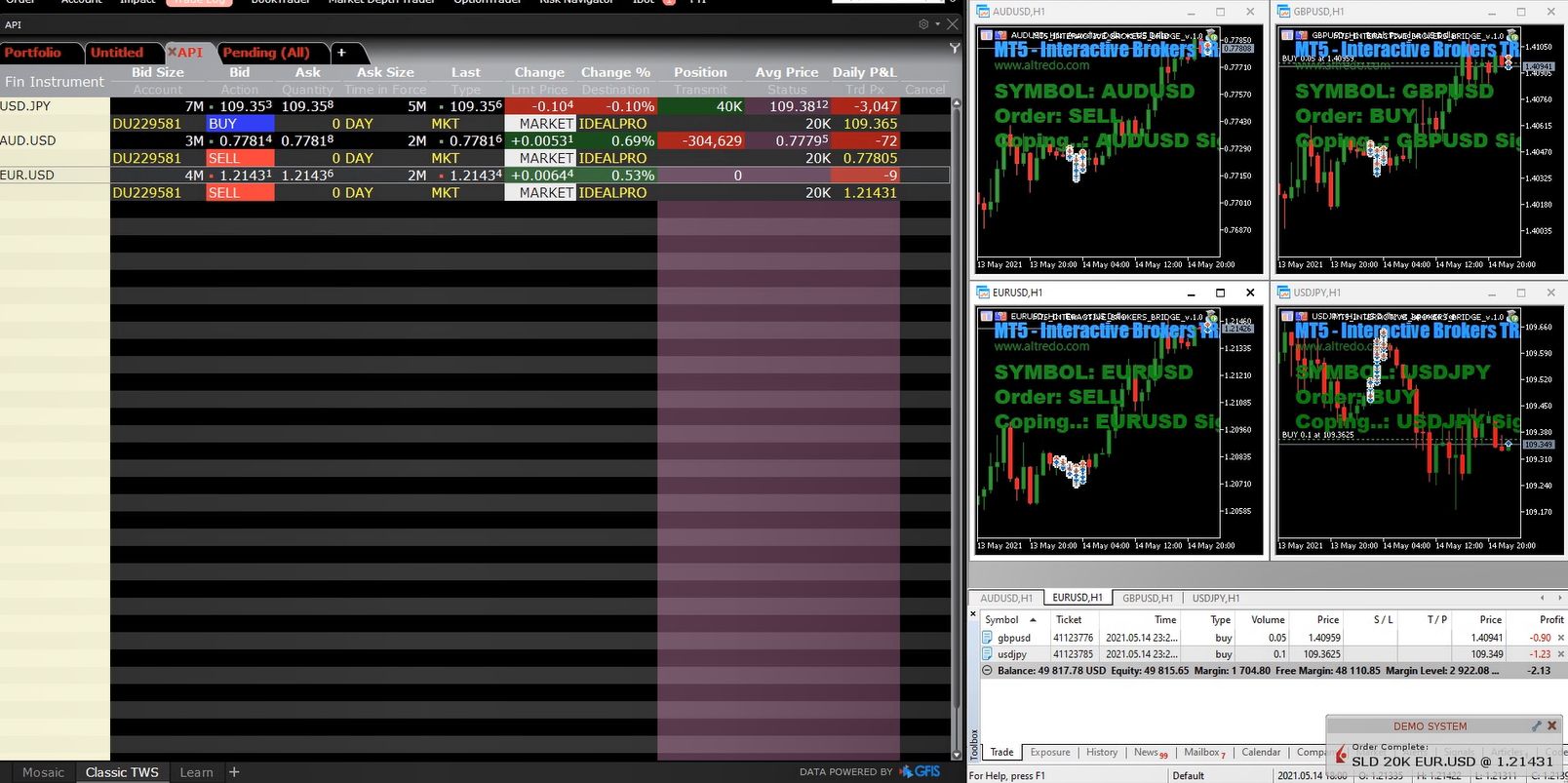Open the wrench in DEMO SYSTEM popup
The image size is (1568, 783).
coord(1537,726)
